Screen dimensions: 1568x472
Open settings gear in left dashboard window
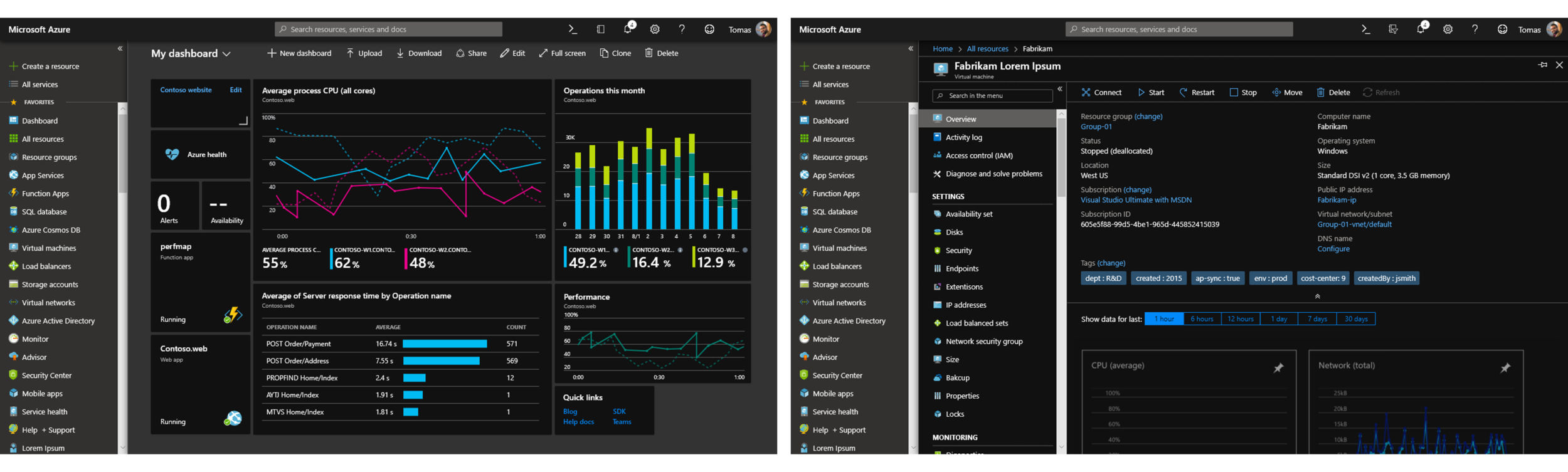[x=655, y=29]
